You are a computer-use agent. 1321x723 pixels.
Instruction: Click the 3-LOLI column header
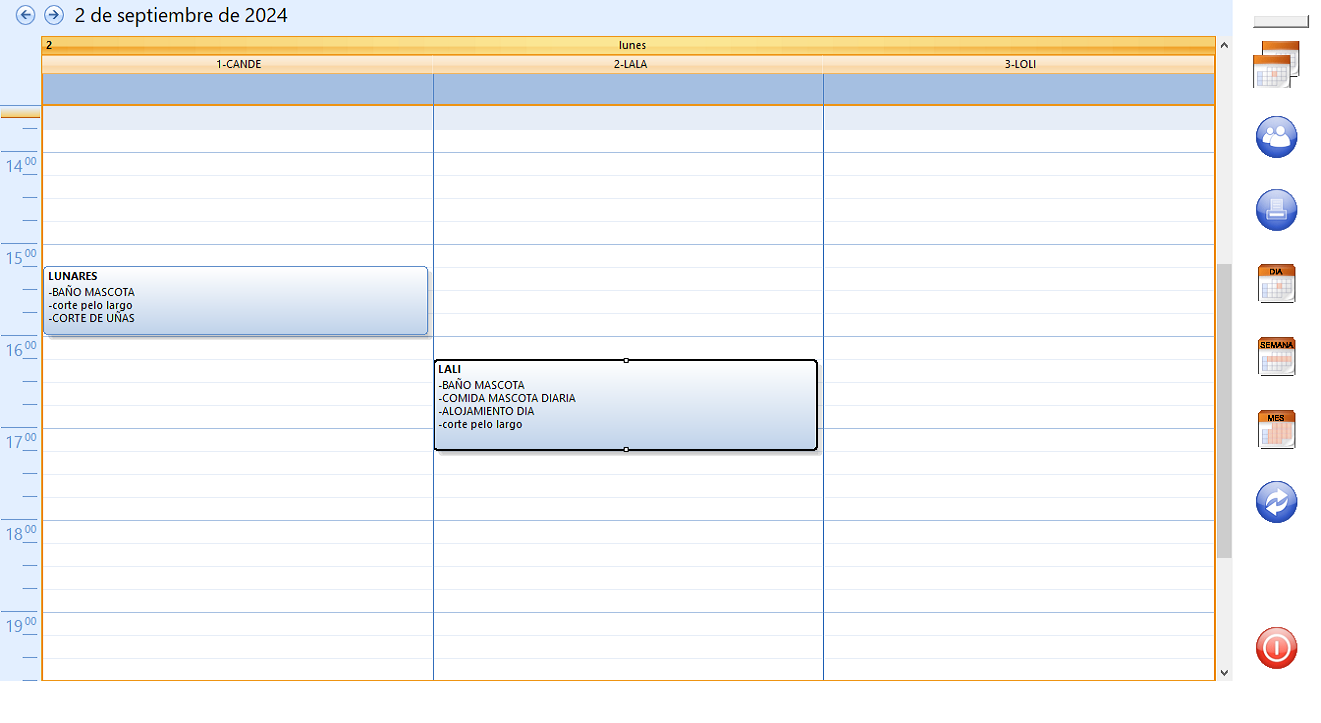1019,64
